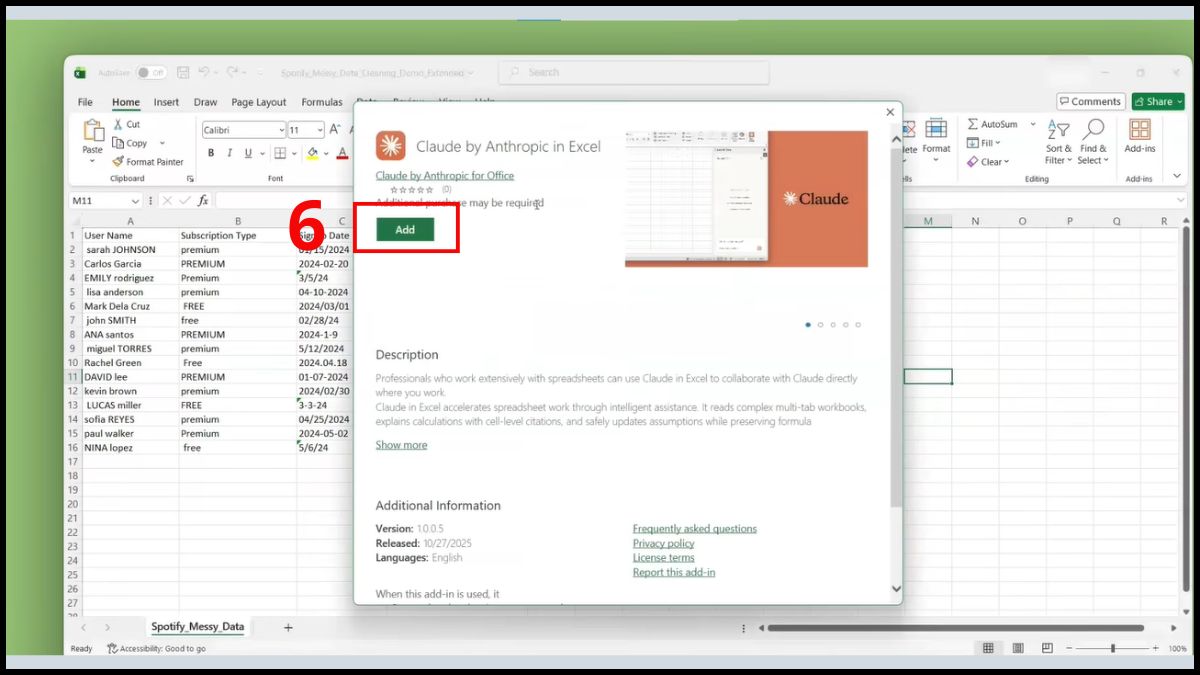Open the Add-ins ribbon icon
This screenshot has width=1200, height=675.
1139,129
